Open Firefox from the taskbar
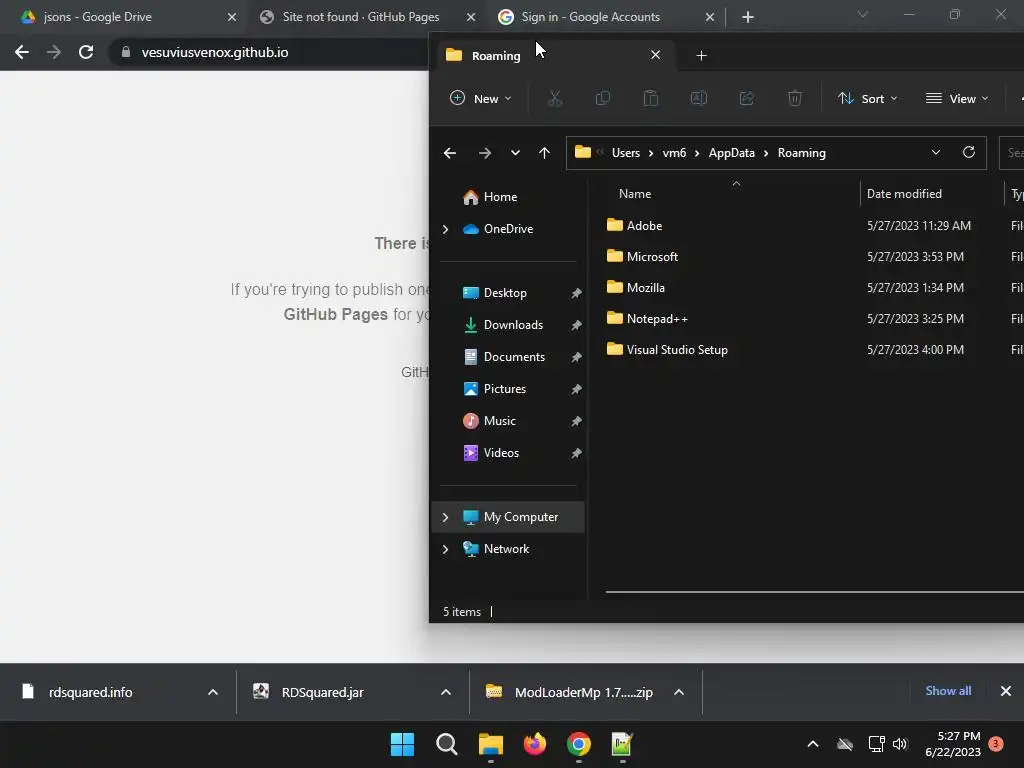The width and height of the screenshot is (1024, 768). tap(535, 744)
